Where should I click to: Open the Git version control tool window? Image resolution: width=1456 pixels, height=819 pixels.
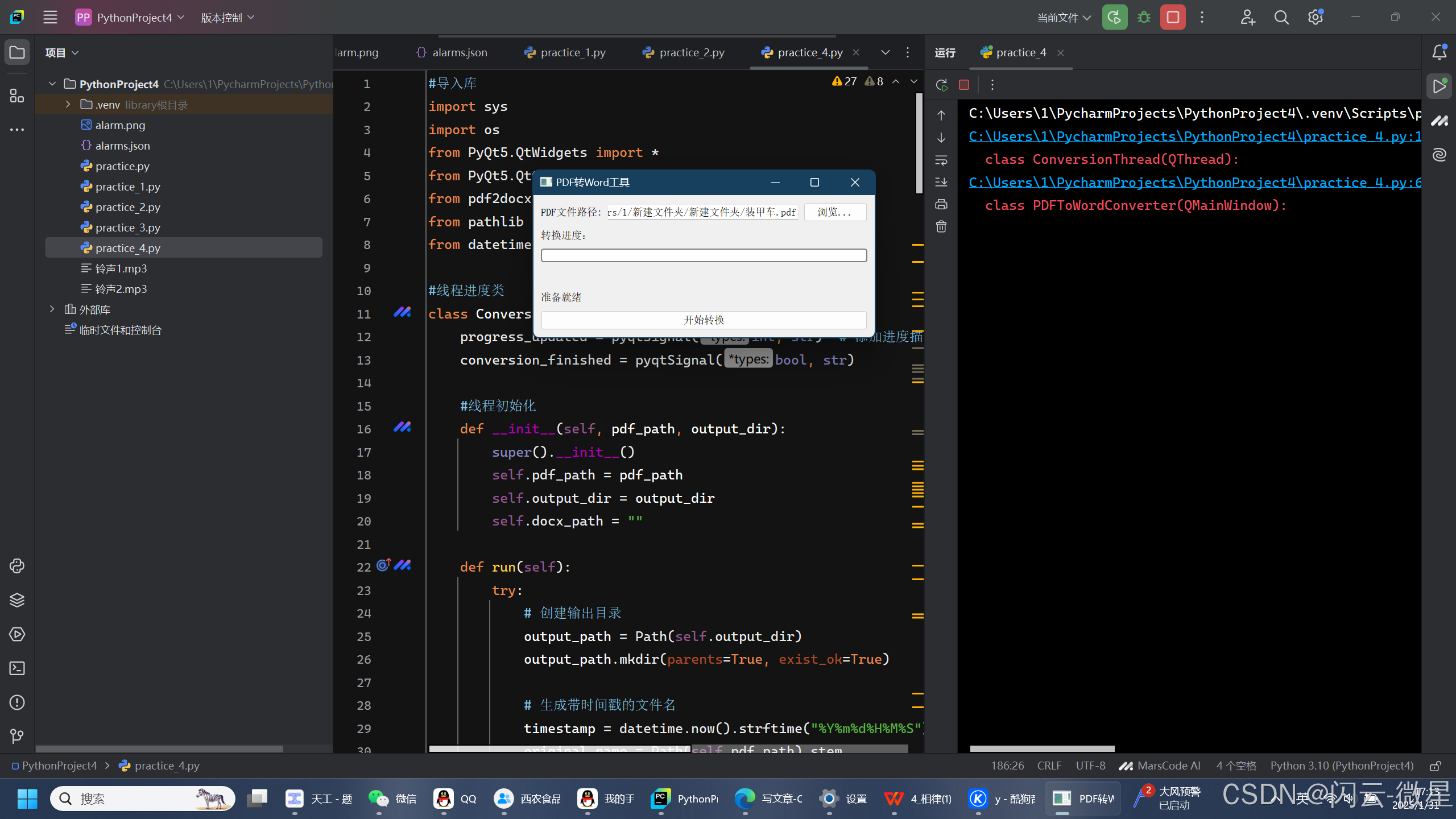pos(17,737)
